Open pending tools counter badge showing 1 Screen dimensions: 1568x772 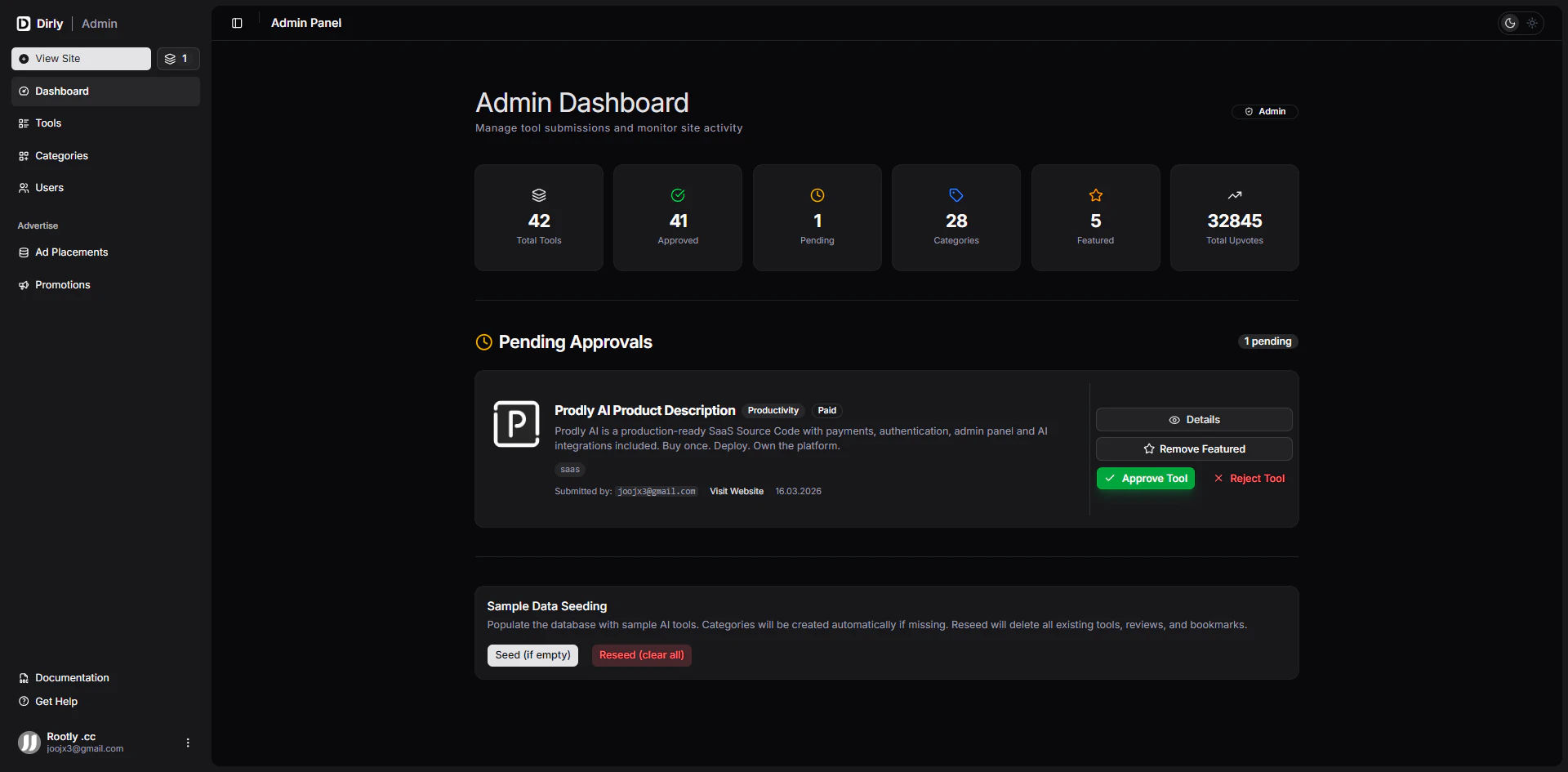coord(178,59)
